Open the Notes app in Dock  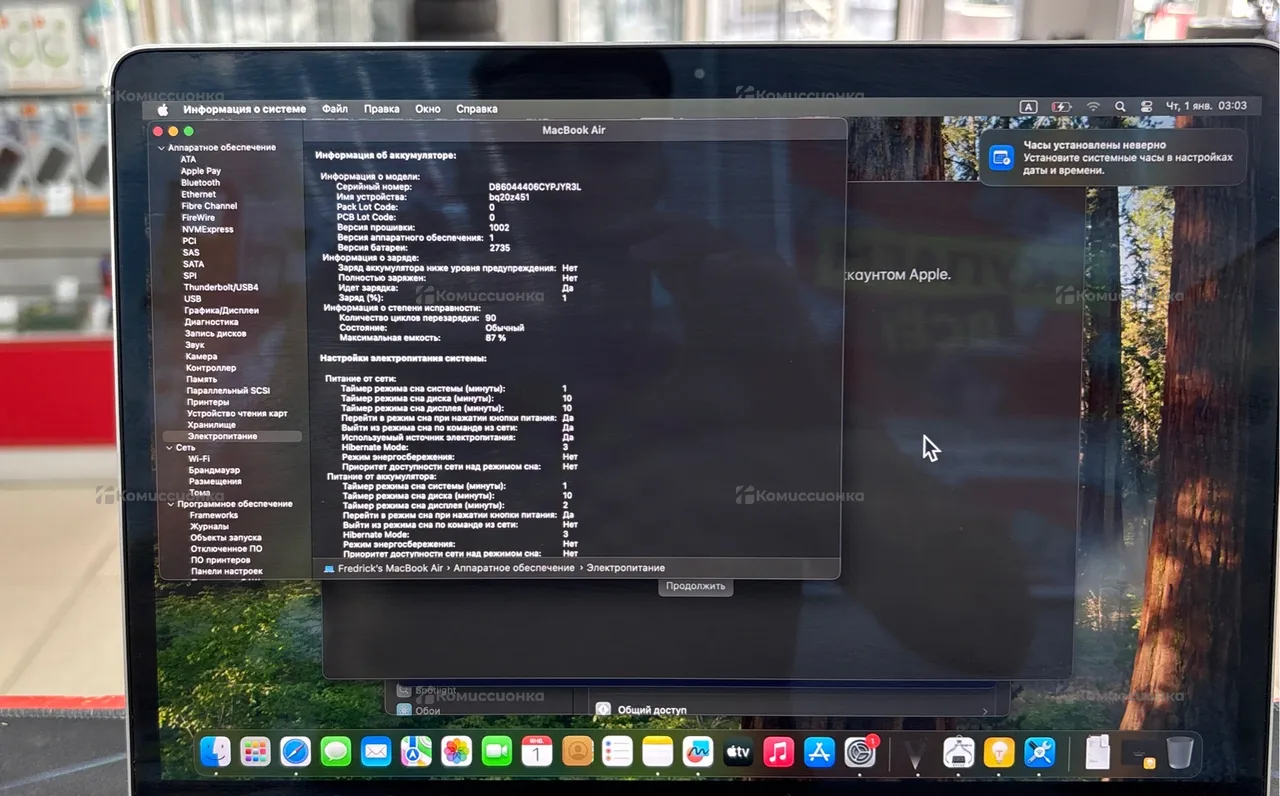[658, 751]
